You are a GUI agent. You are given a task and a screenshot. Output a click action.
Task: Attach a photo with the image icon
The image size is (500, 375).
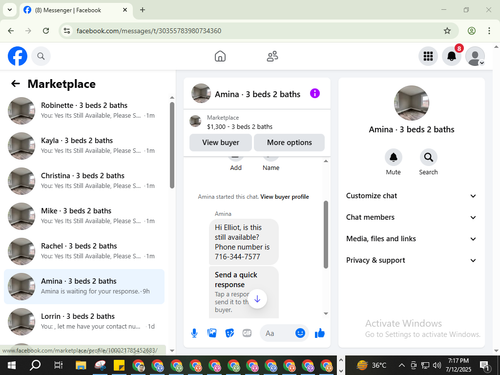tap(212, 333)
